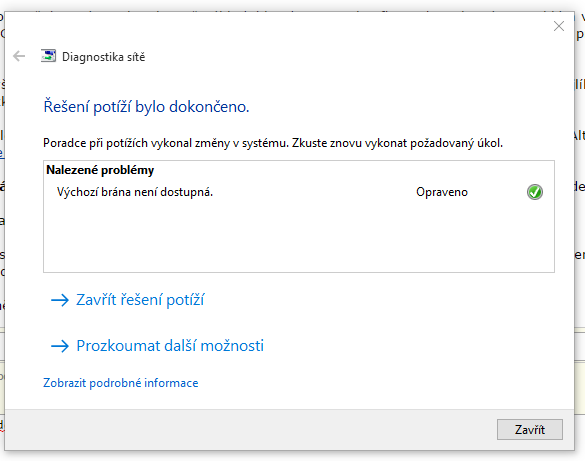The width and height of the screenshot is (585, 461).
Task: Click the arrow beside Prozkoumat další možnosti
Action: 60,346
